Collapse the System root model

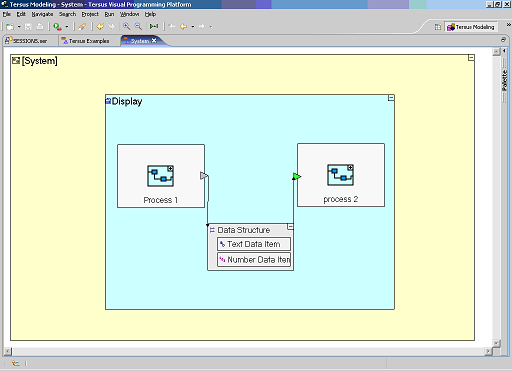[471, 58]
